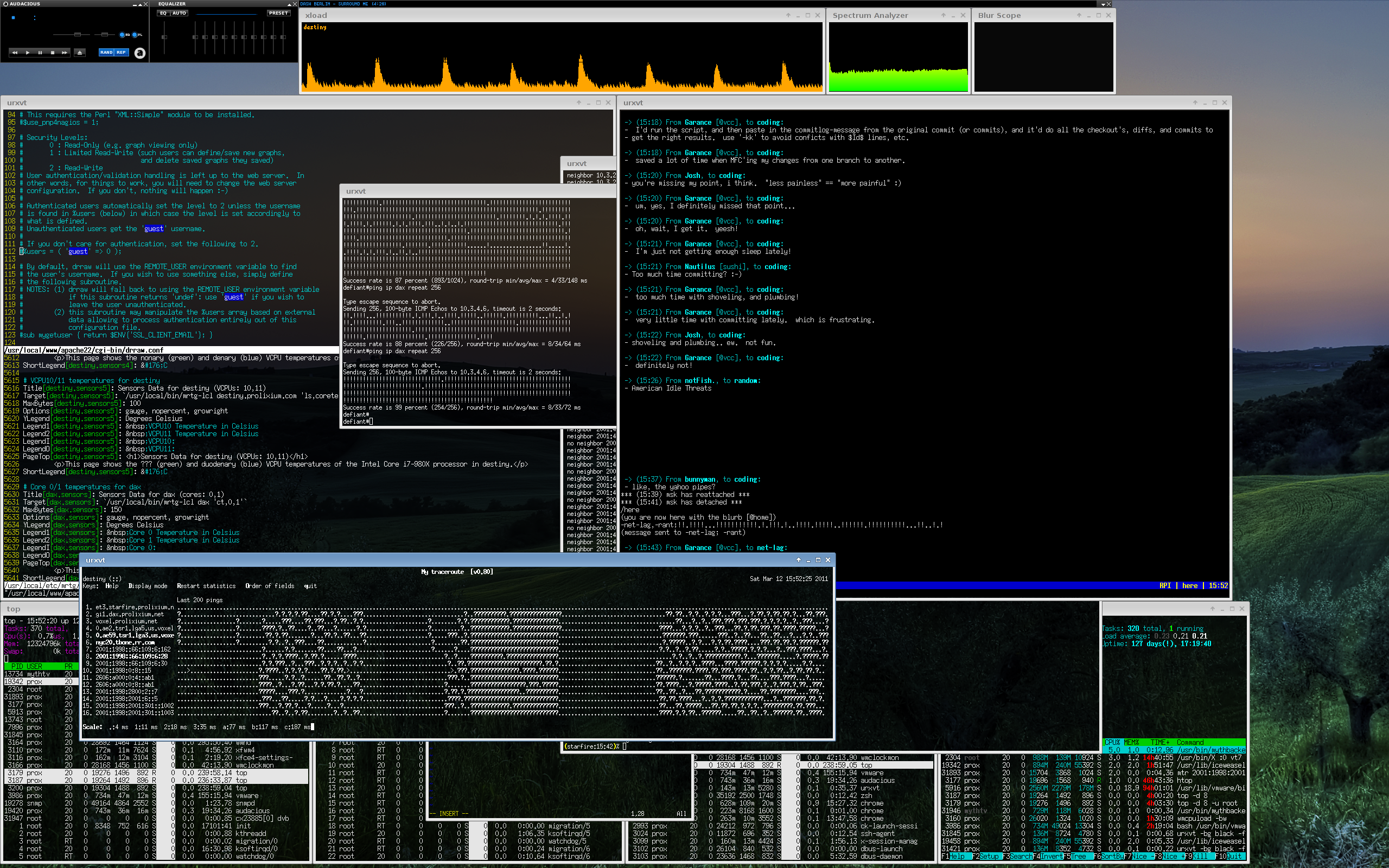Click the 'American Idle Threats' chat message

671,388
